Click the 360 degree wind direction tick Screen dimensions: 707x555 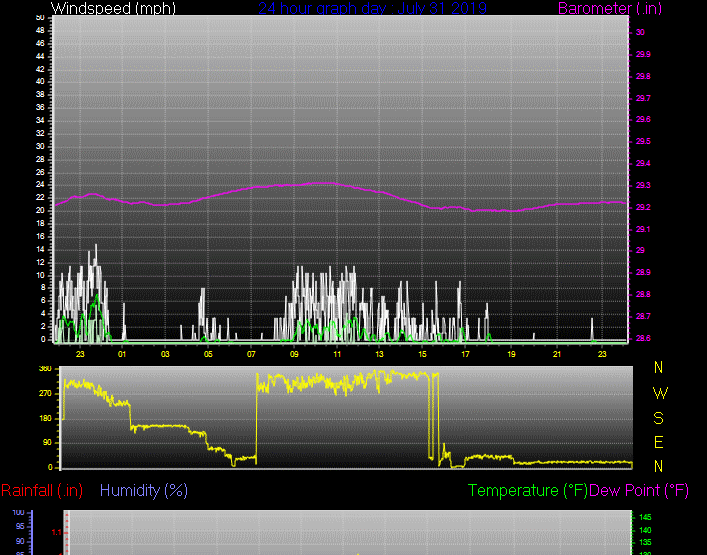(x=45, y=369)
